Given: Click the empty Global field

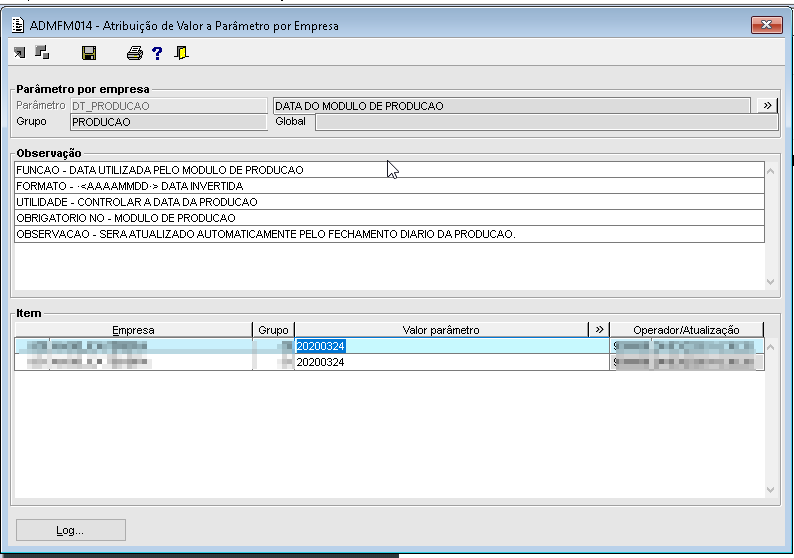Looking at the screenshot, I should 546,122.
